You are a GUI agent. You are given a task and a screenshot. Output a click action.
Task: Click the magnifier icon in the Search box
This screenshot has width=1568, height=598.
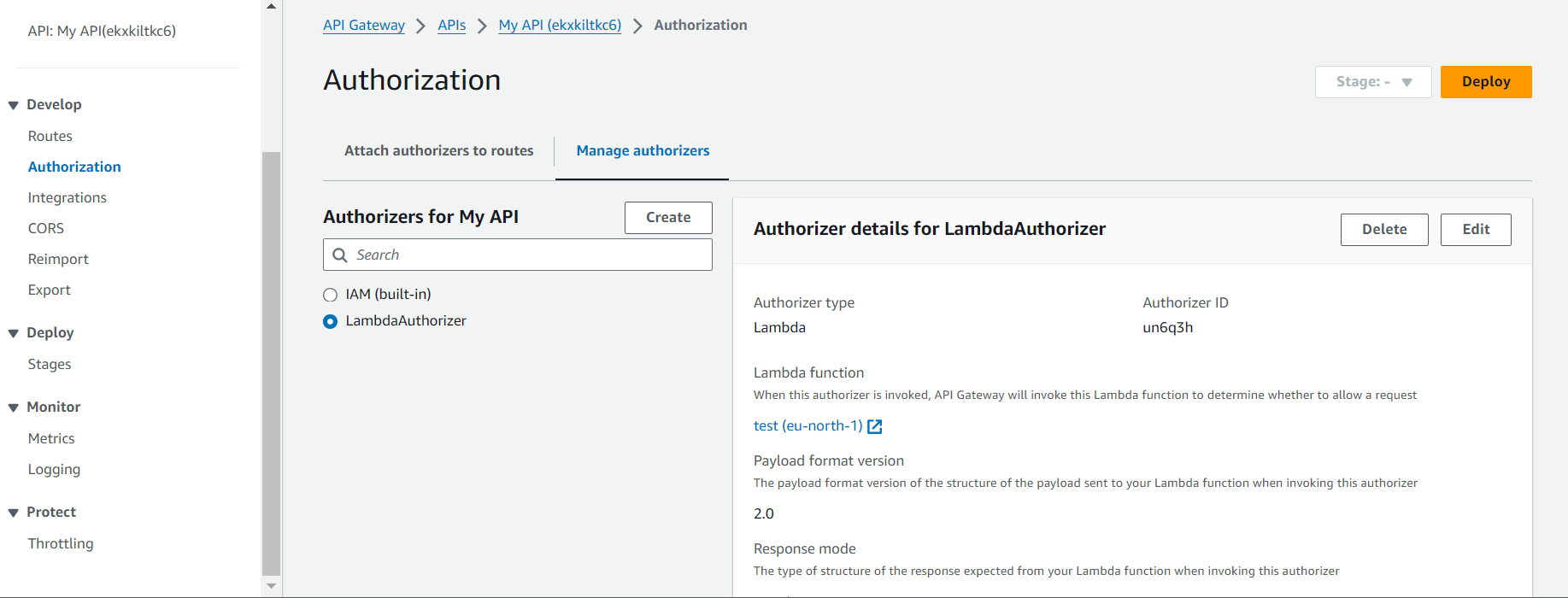(x=340, y=255)
